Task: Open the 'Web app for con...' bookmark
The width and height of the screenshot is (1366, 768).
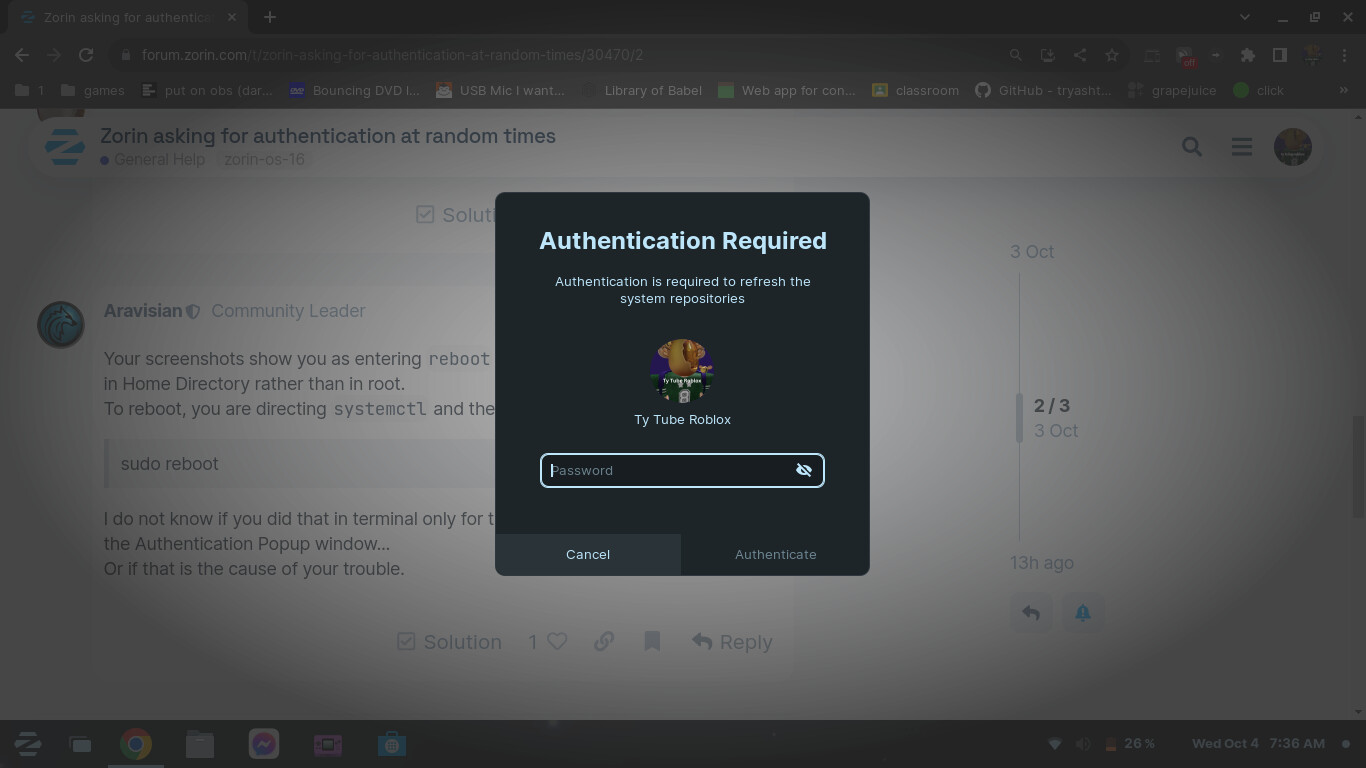Action: click(x=786, y=90)
